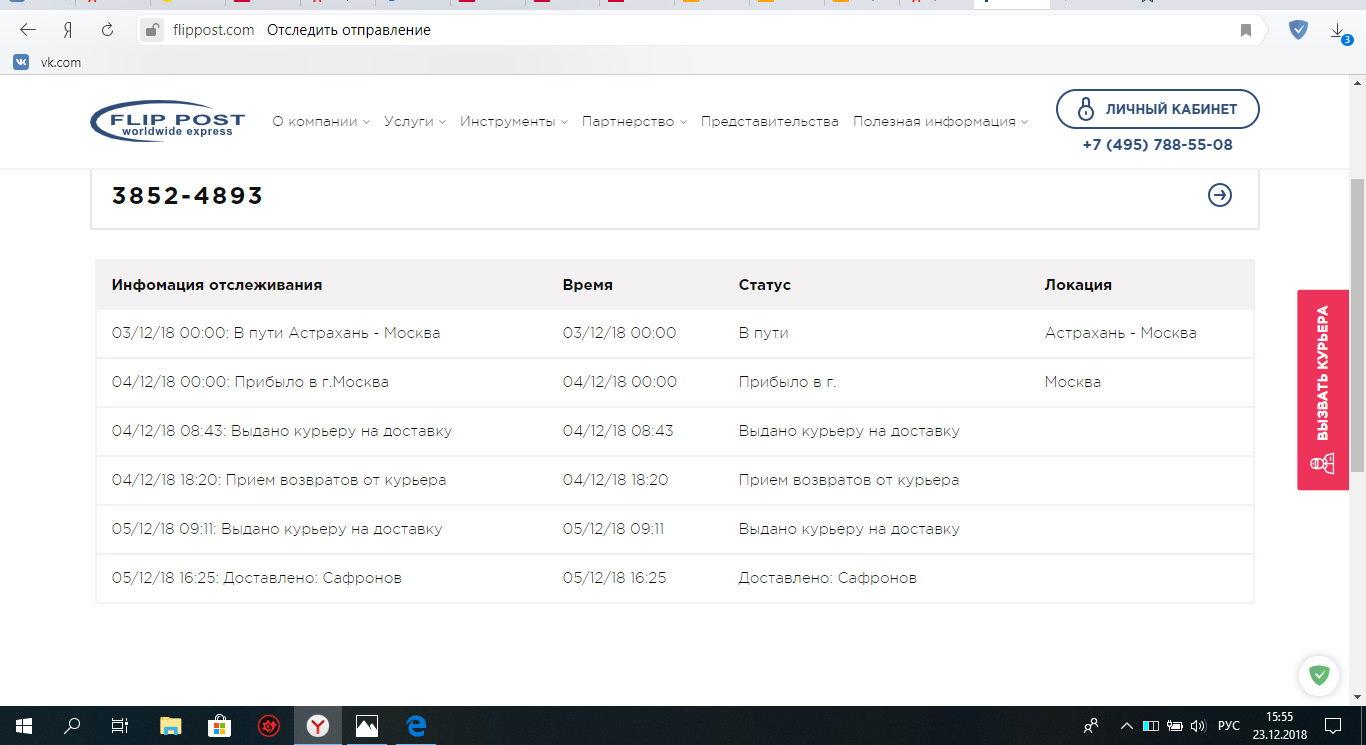
Task: Click the red circular app taskbar icon
Action: tap(269, 726)
